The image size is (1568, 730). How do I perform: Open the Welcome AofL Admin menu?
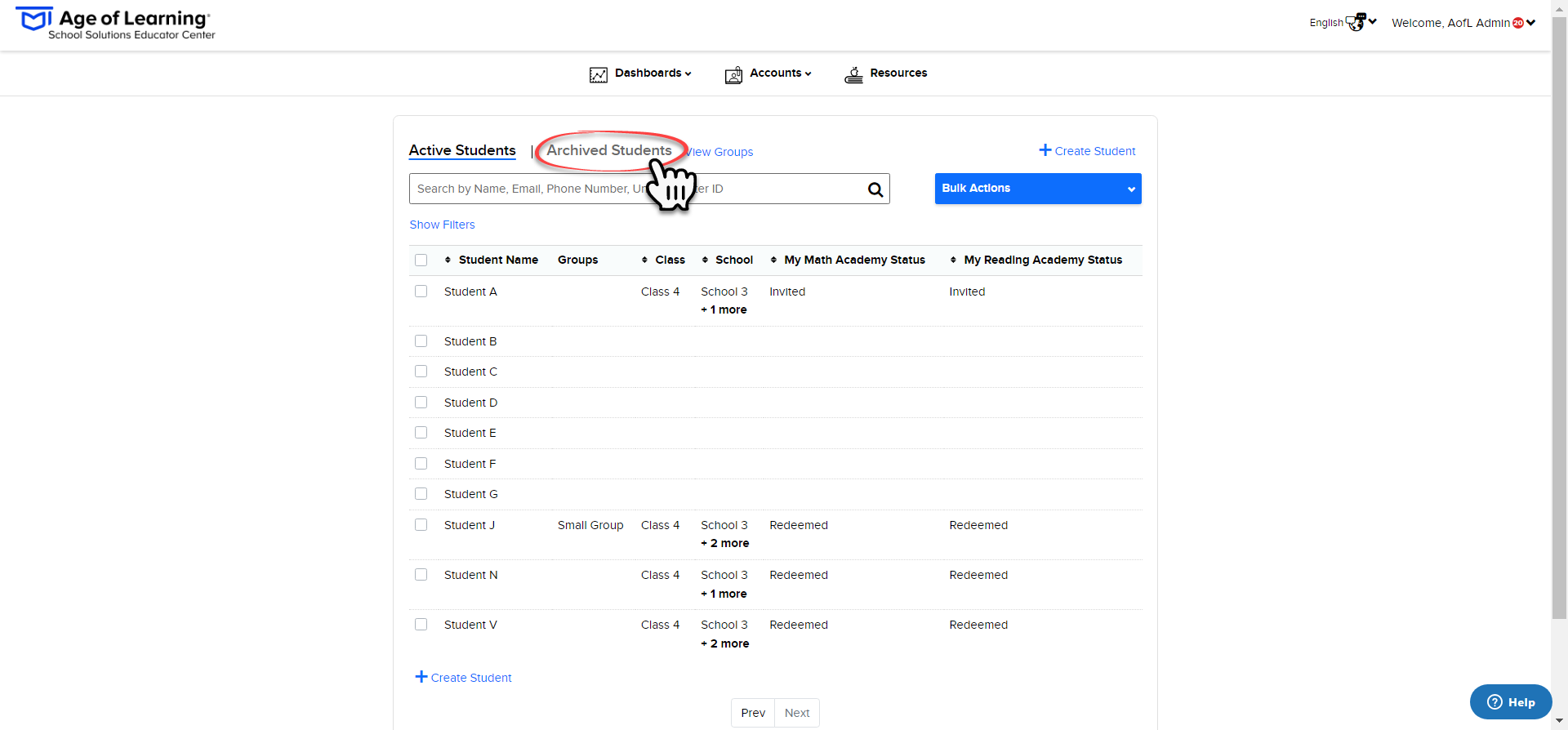(1463, 23)
